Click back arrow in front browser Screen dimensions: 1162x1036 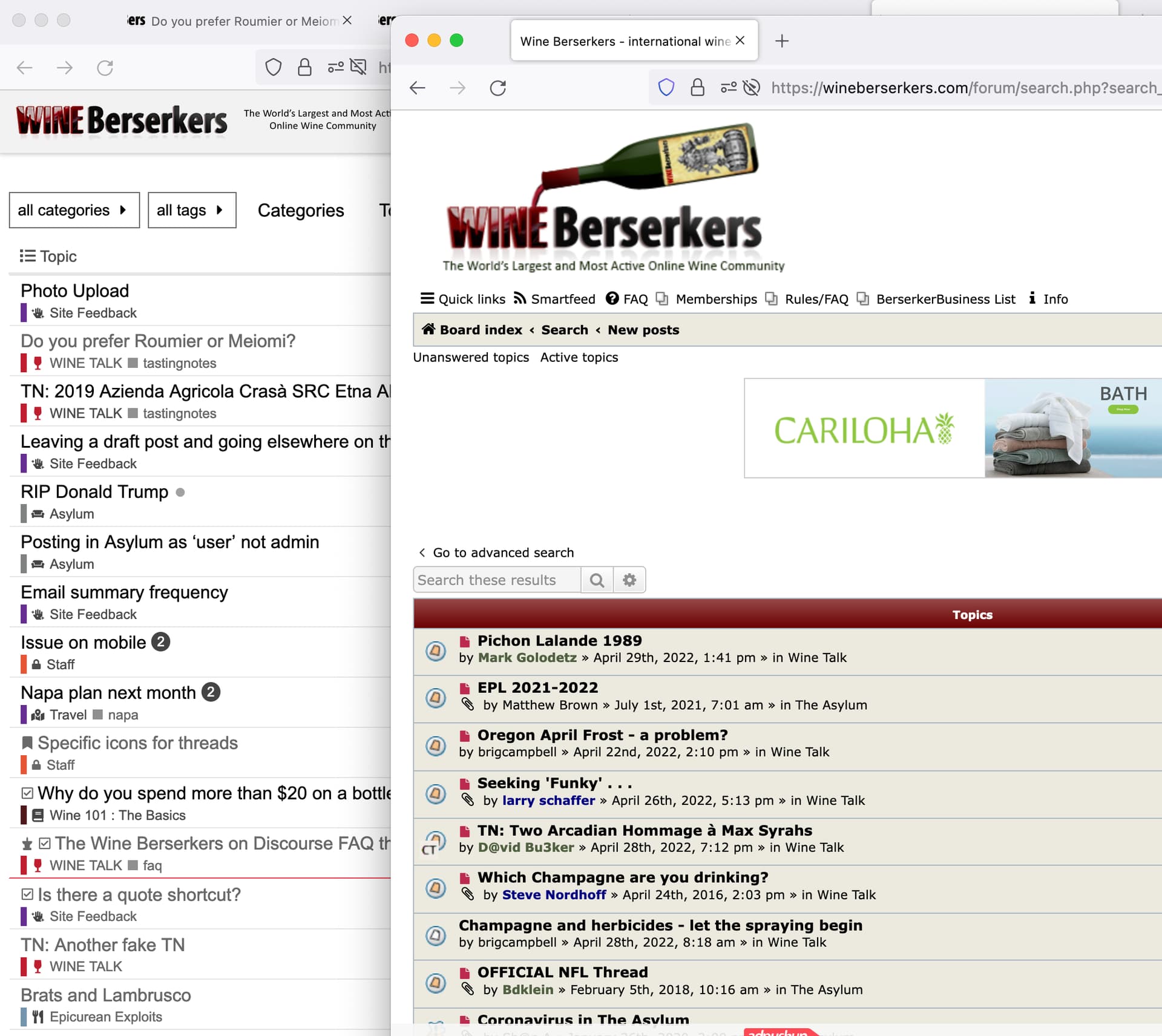(418, 88)
